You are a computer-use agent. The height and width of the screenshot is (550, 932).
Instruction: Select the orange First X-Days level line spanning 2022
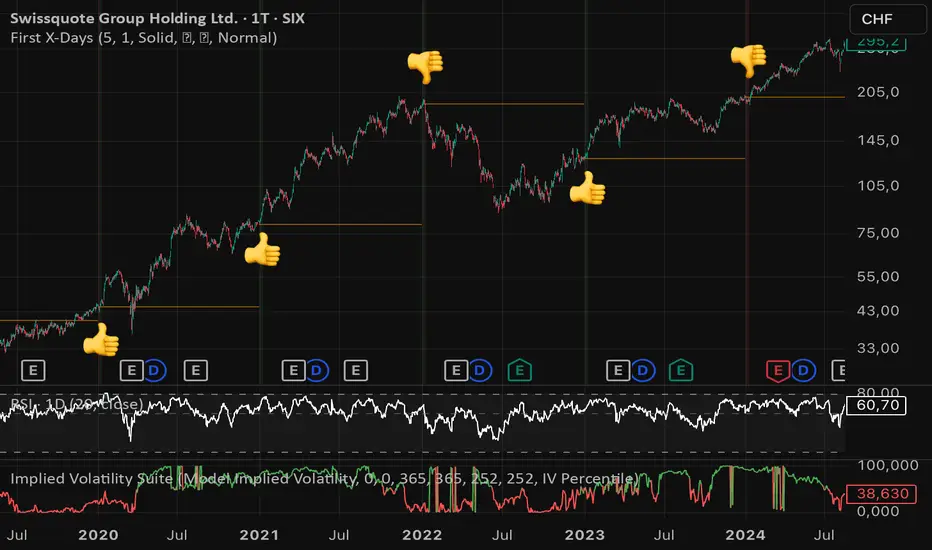[x=504, y=104]
